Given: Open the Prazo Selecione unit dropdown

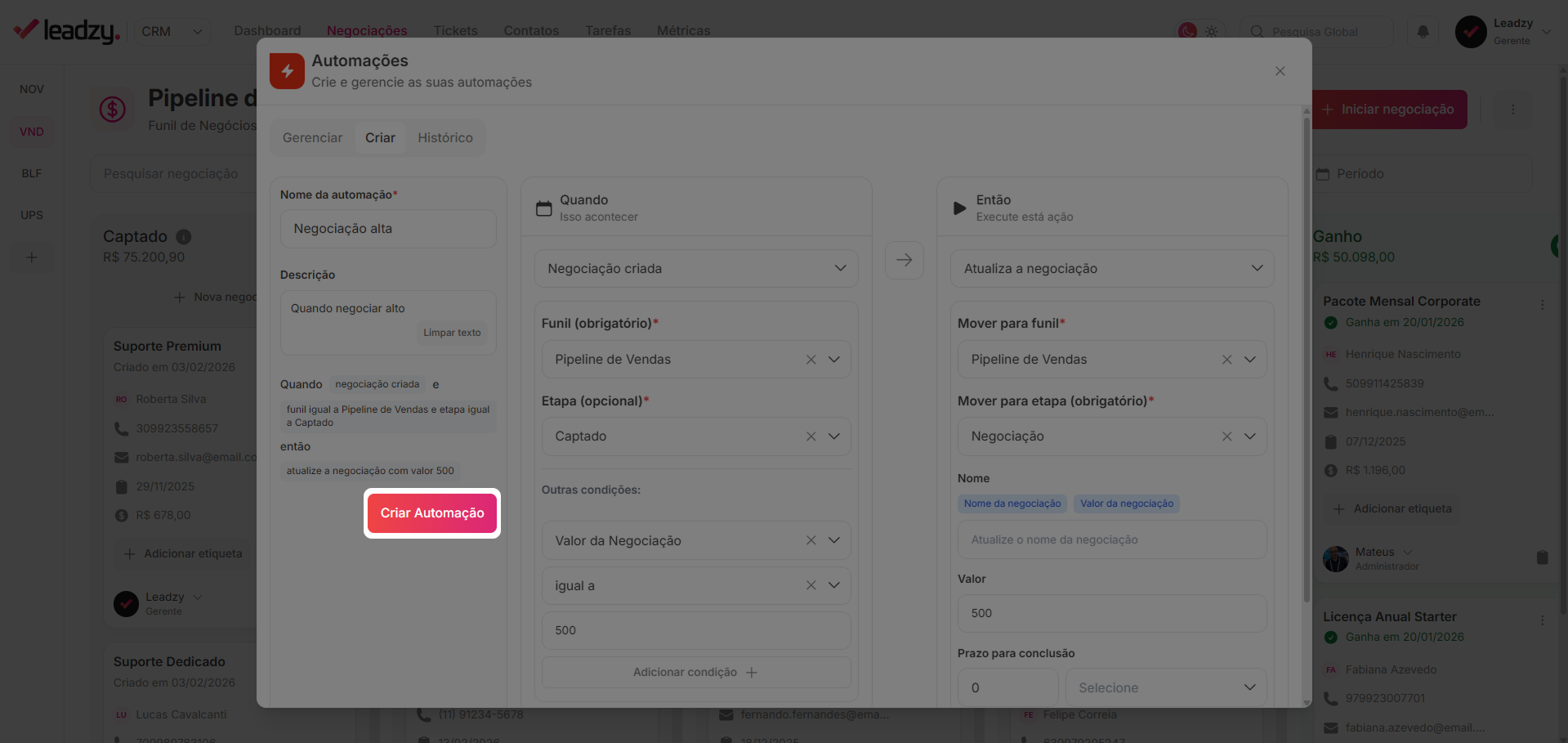Looking at the screenshot, I should [1166, 687].
